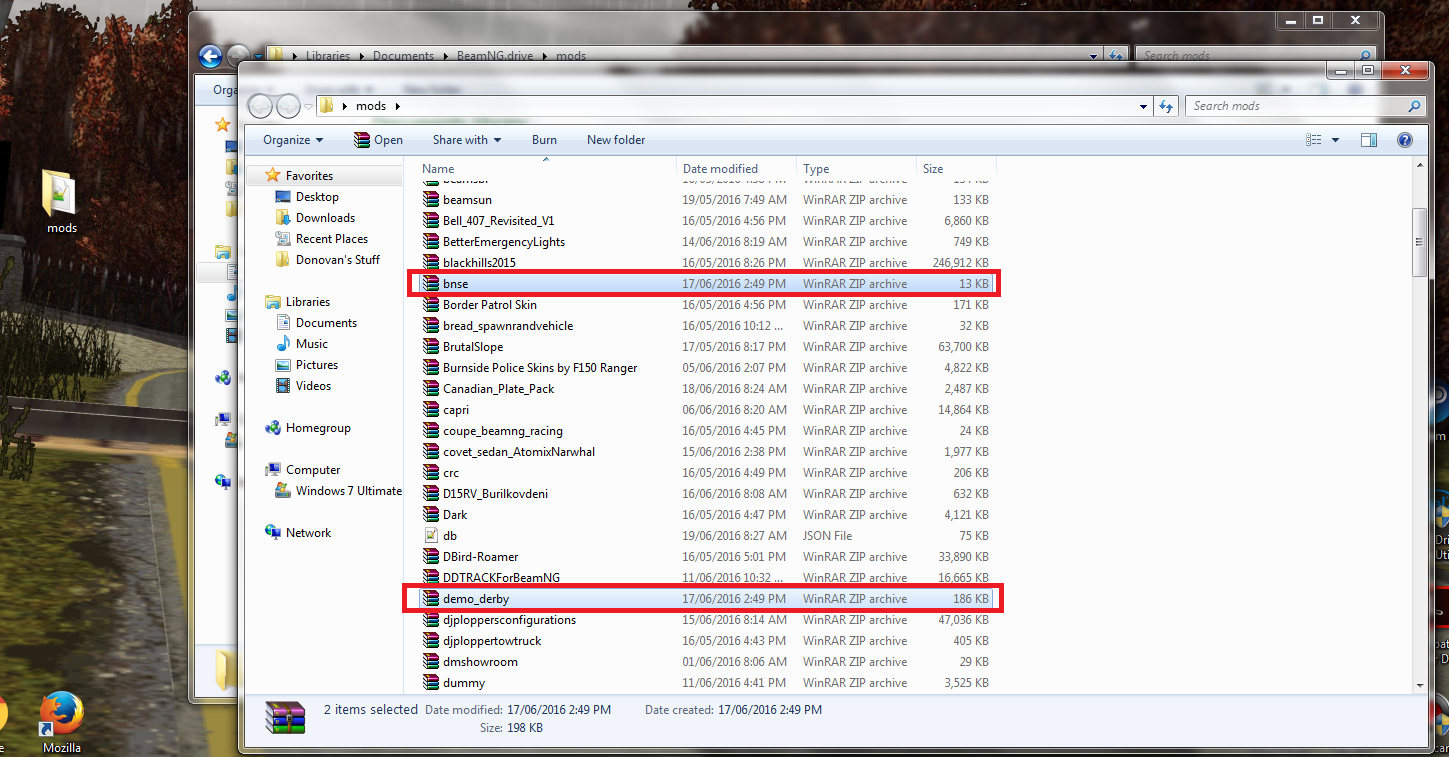
Task: Open the help question mark icon
Action: tap(1404, 140)
